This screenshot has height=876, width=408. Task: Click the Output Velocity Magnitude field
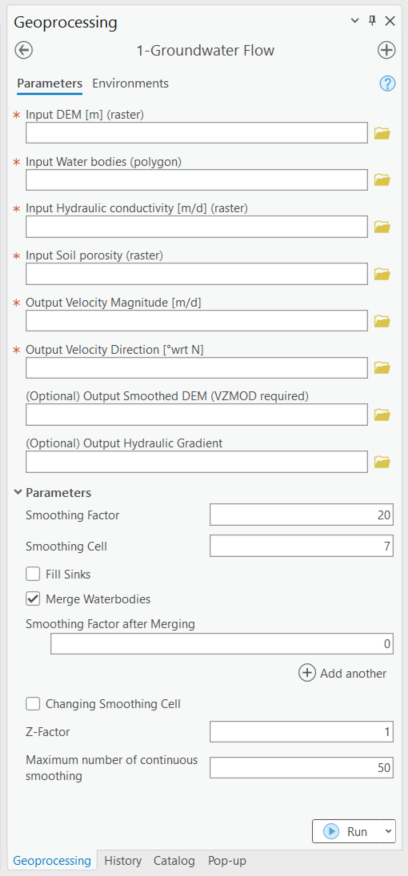[x=197, y=321]
